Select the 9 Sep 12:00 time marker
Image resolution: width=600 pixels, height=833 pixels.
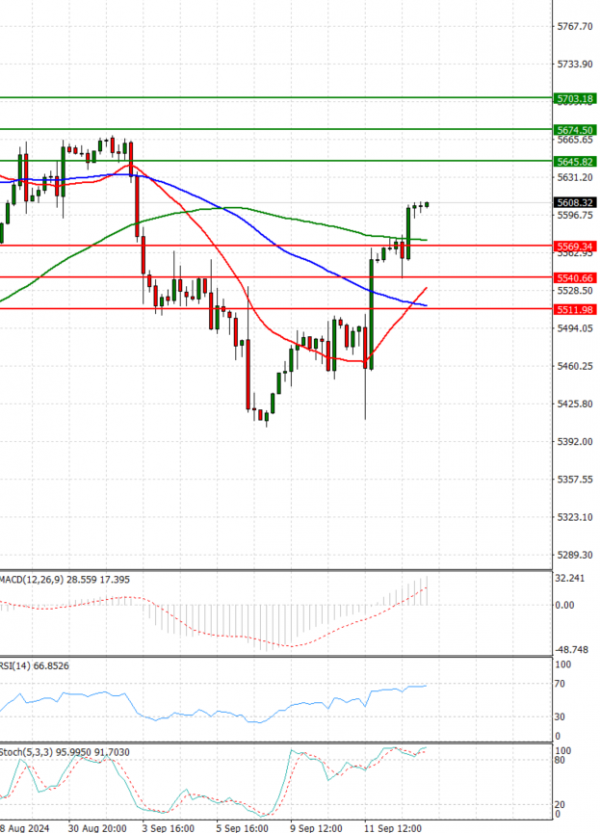point(317,828)
